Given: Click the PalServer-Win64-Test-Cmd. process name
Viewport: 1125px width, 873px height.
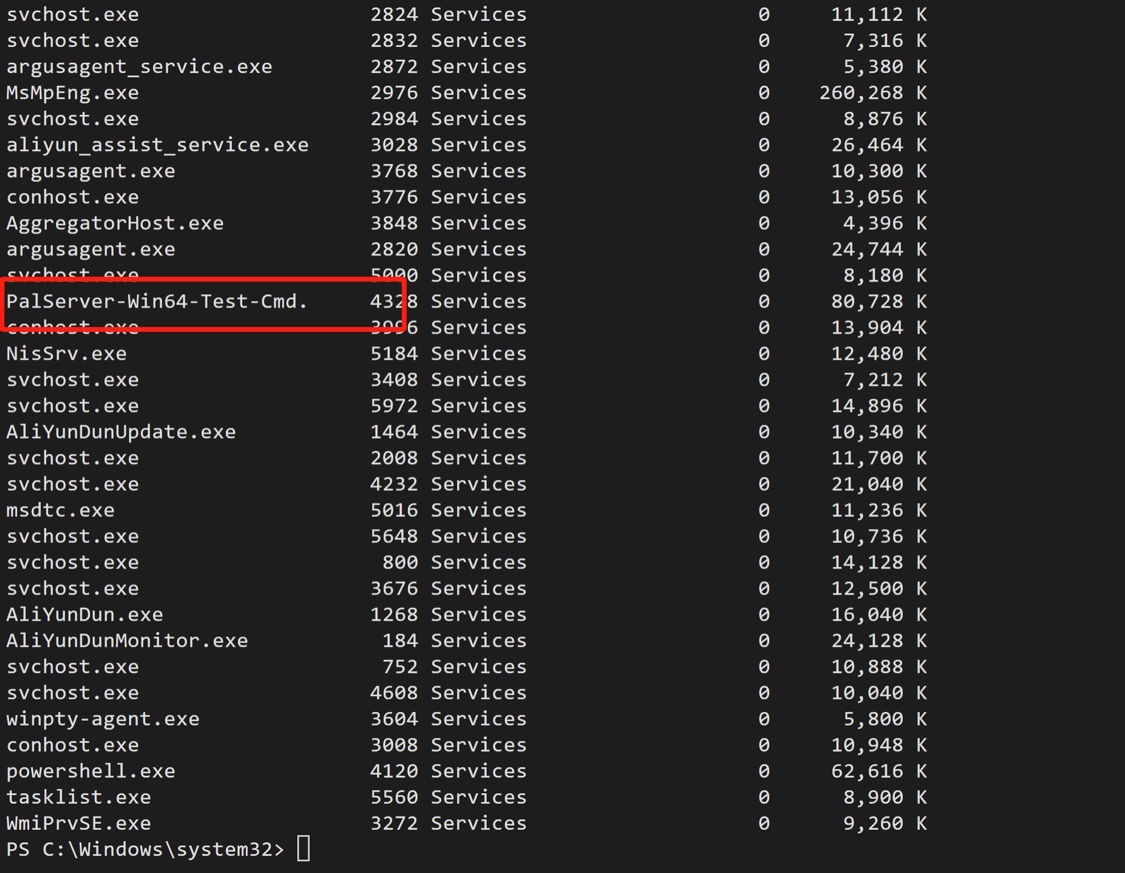Looking at the screenshot, I should 157,301.
